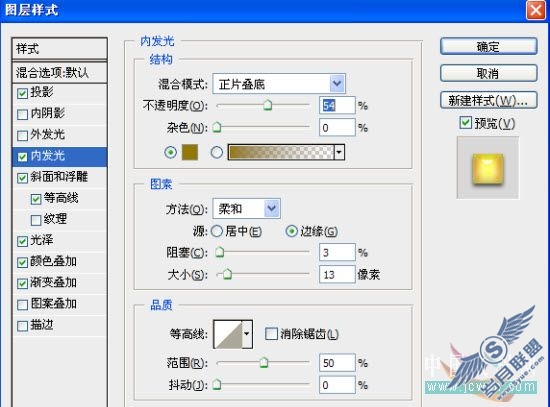
Task: Click the 范围 value field
Action: tap(337, 363)
